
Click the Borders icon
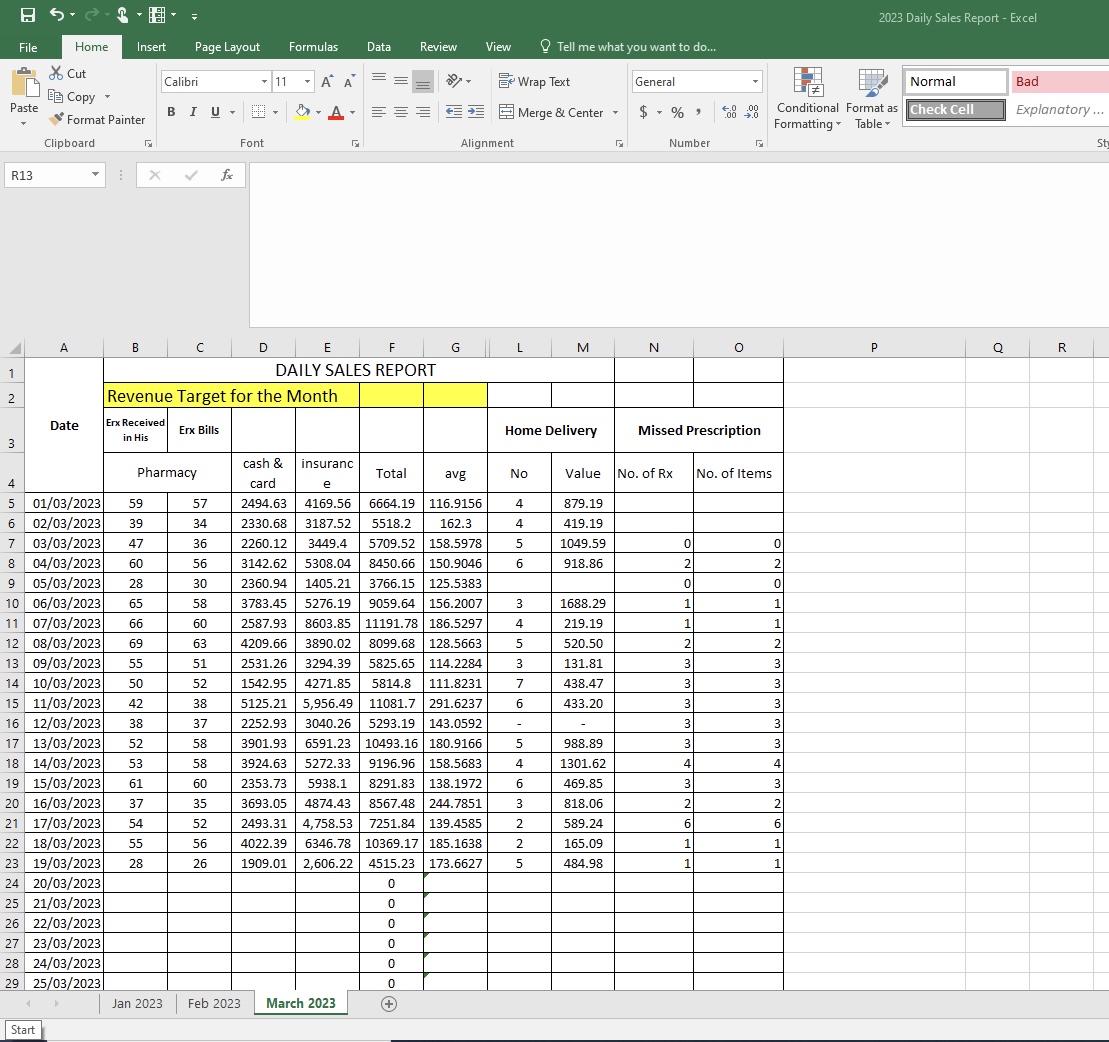point(259,112)
